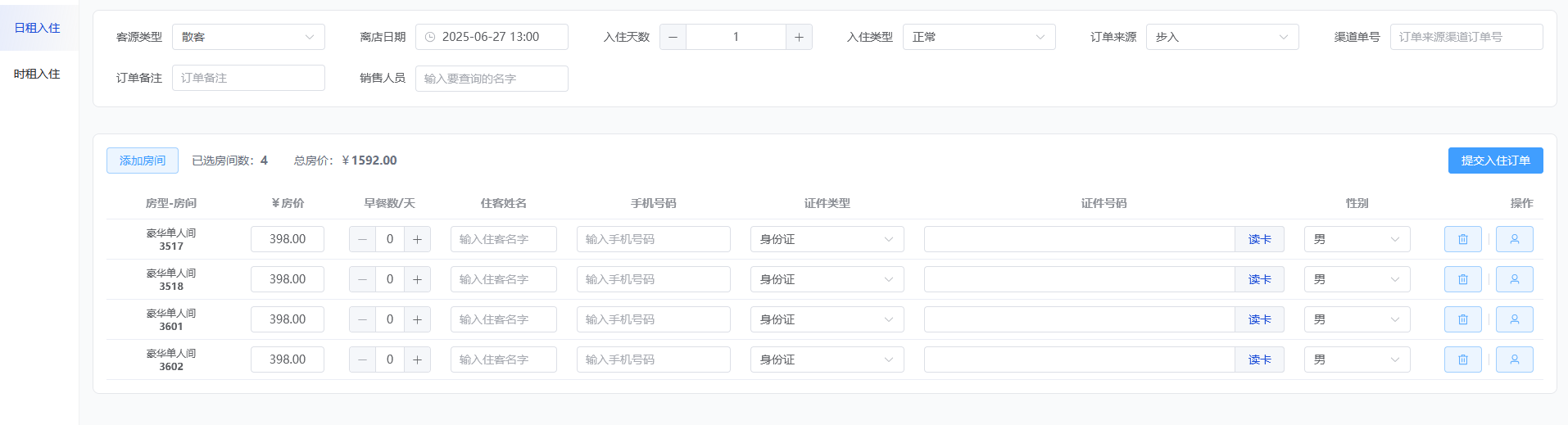
Task: Open 性别 dropdown for room 3602
Action: (1357, 359)
